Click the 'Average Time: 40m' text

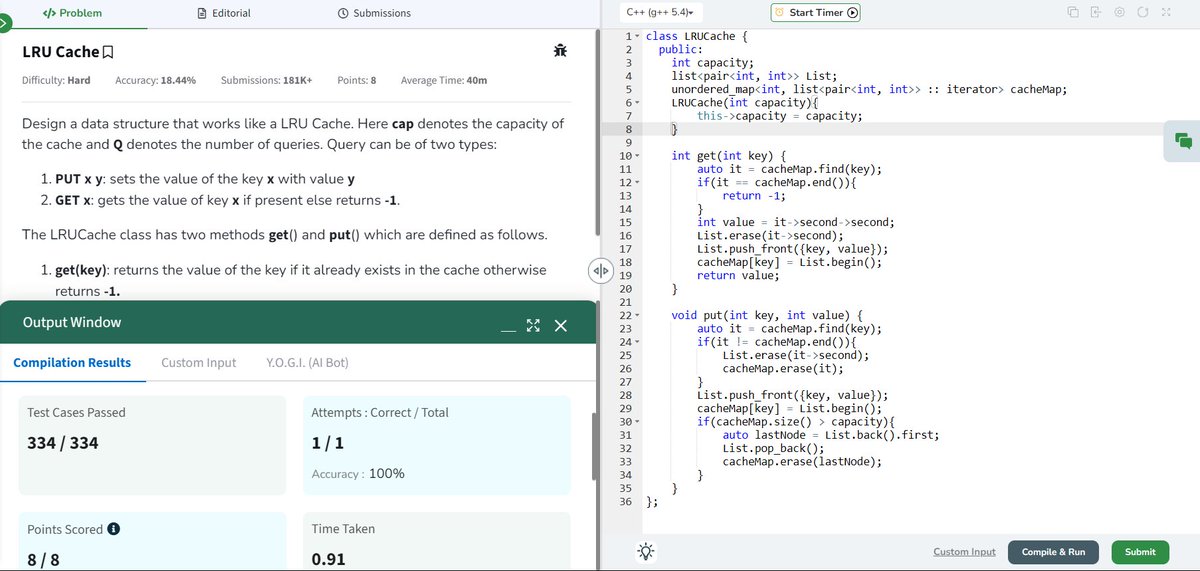[x=444, y=80]
